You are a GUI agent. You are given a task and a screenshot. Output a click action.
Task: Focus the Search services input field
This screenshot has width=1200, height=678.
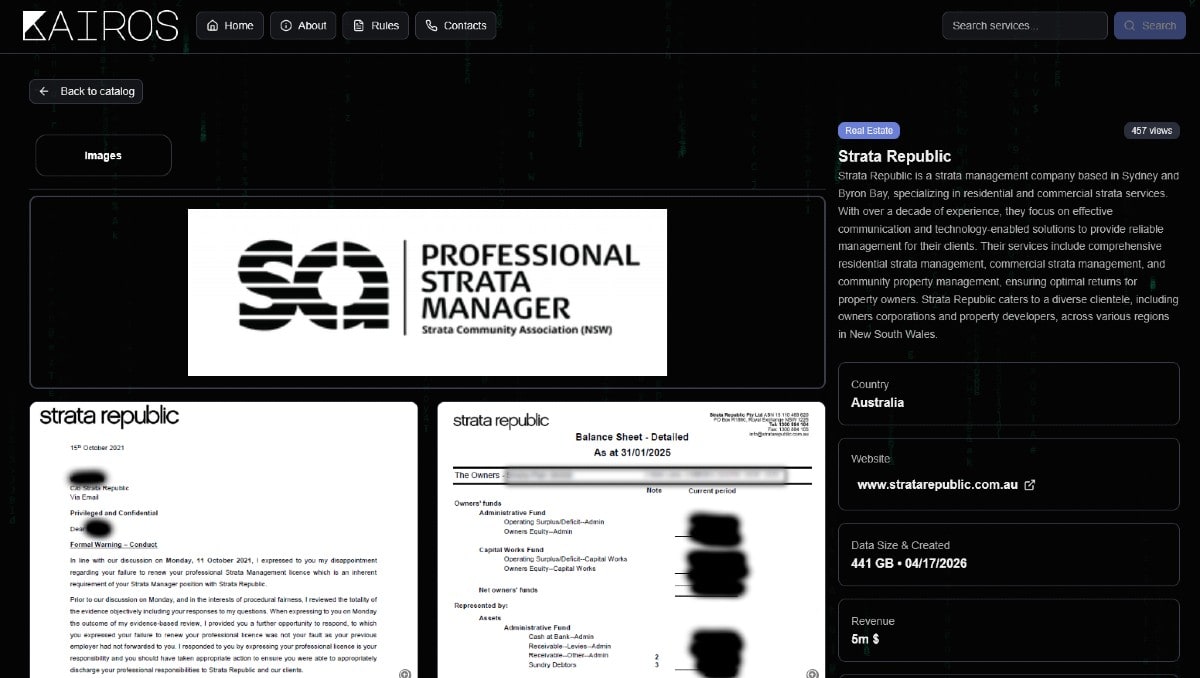click(1024, 26)
